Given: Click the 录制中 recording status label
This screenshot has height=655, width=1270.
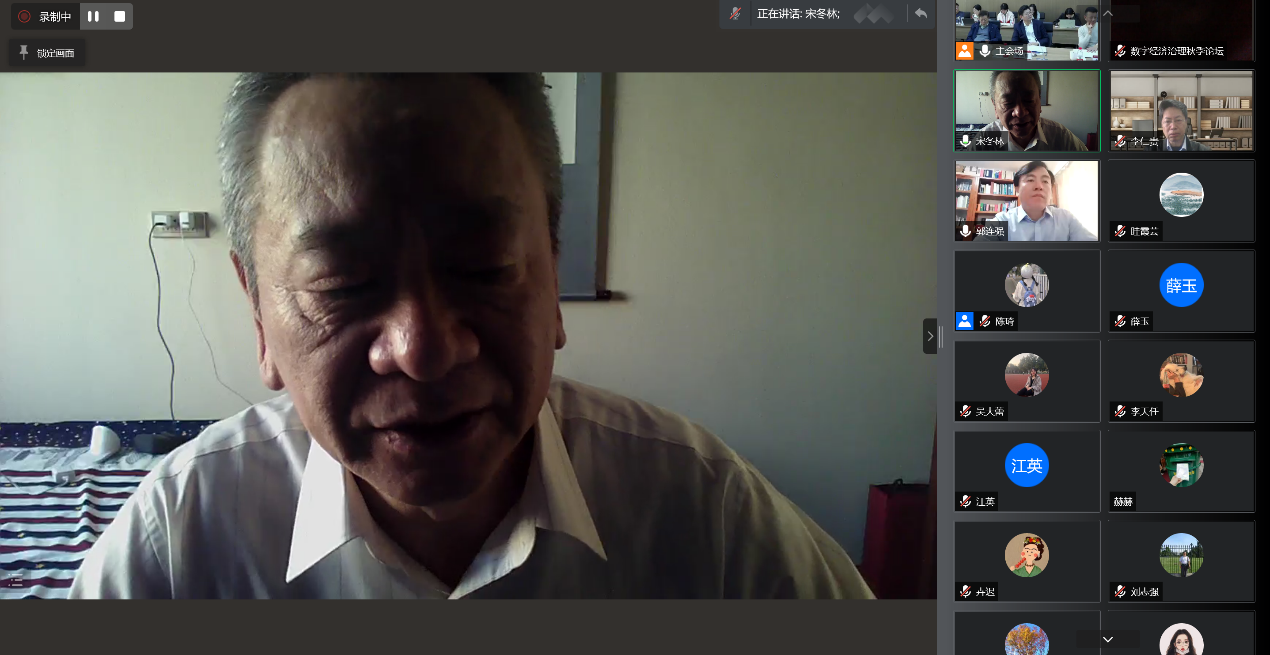Looking at the screenshot, I should pos(55,17).
